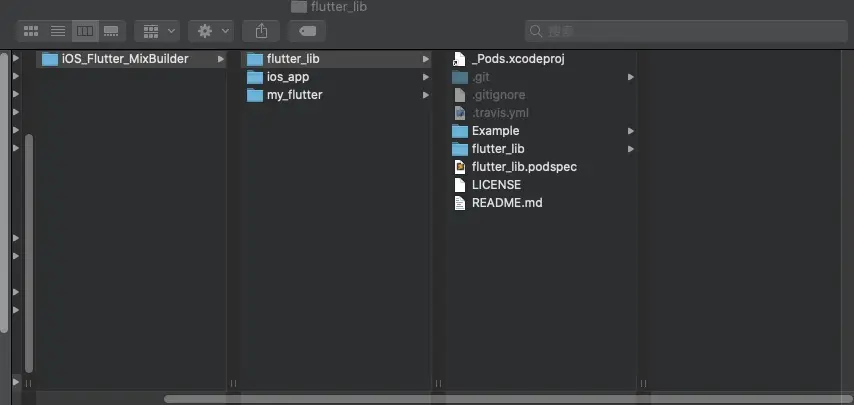Switch to icon view mode
This screenshot has height=405, width=854.
point(31,31)
